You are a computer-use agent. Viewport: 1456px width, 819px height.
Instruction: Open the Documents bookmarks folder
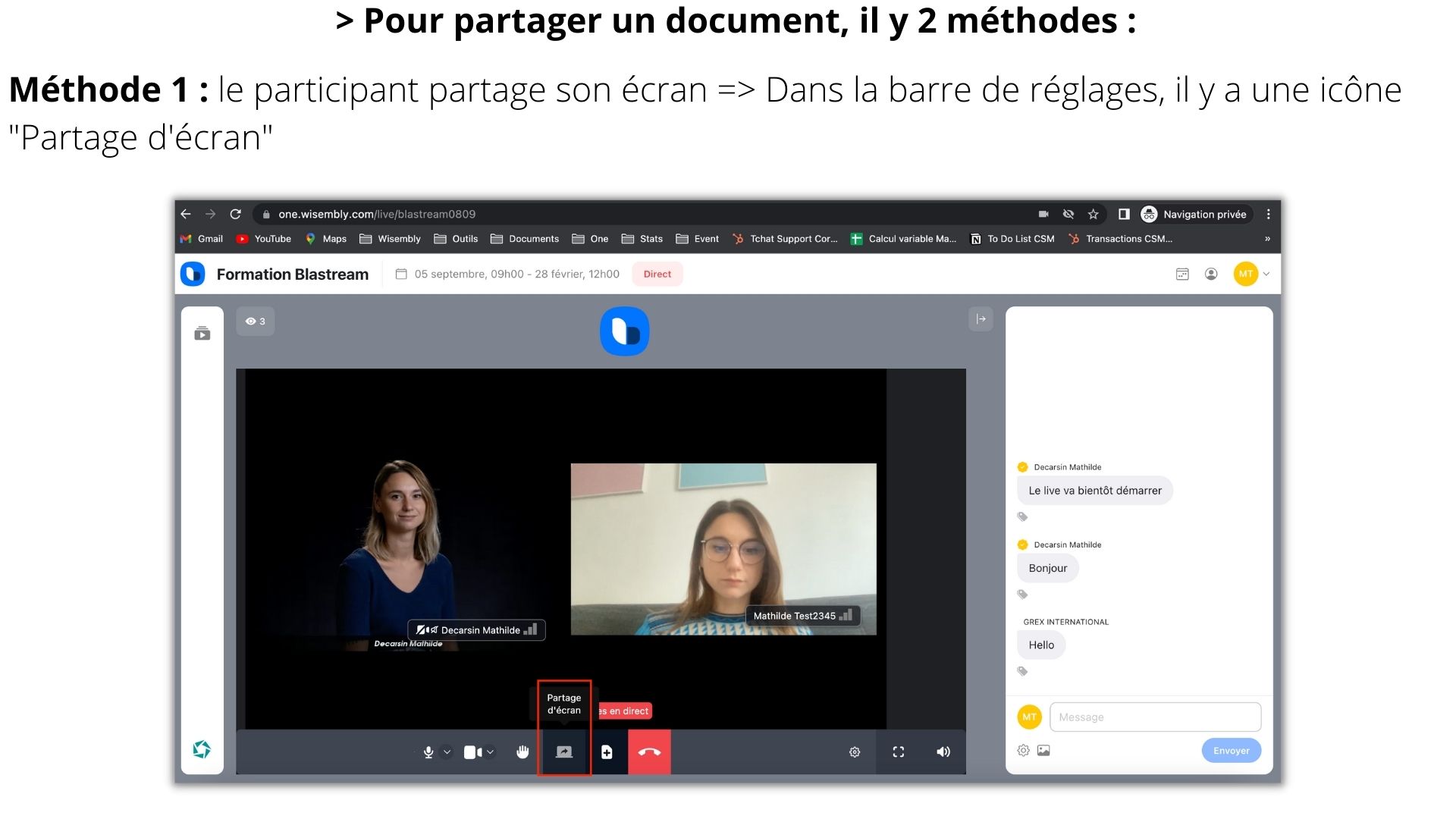(x=525, y=238)
